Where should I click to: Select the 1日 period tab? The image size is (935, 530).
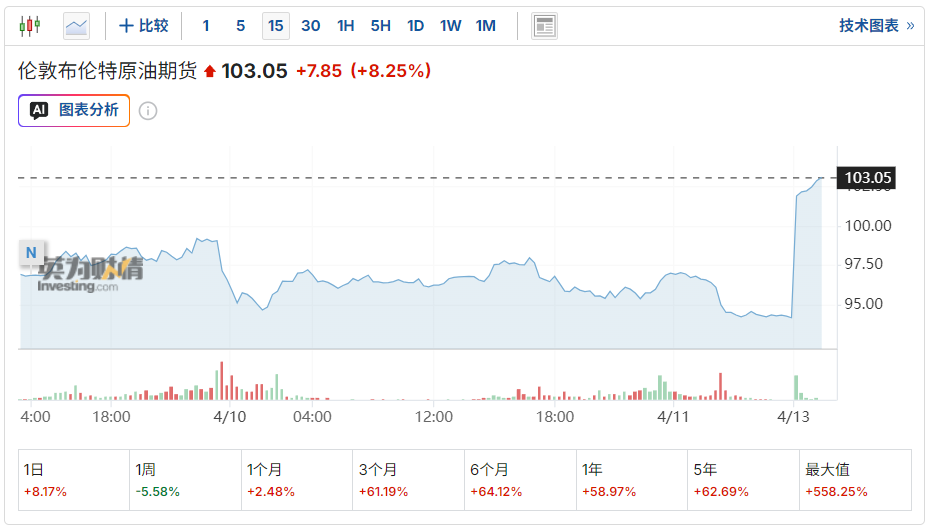coord(74,480)
